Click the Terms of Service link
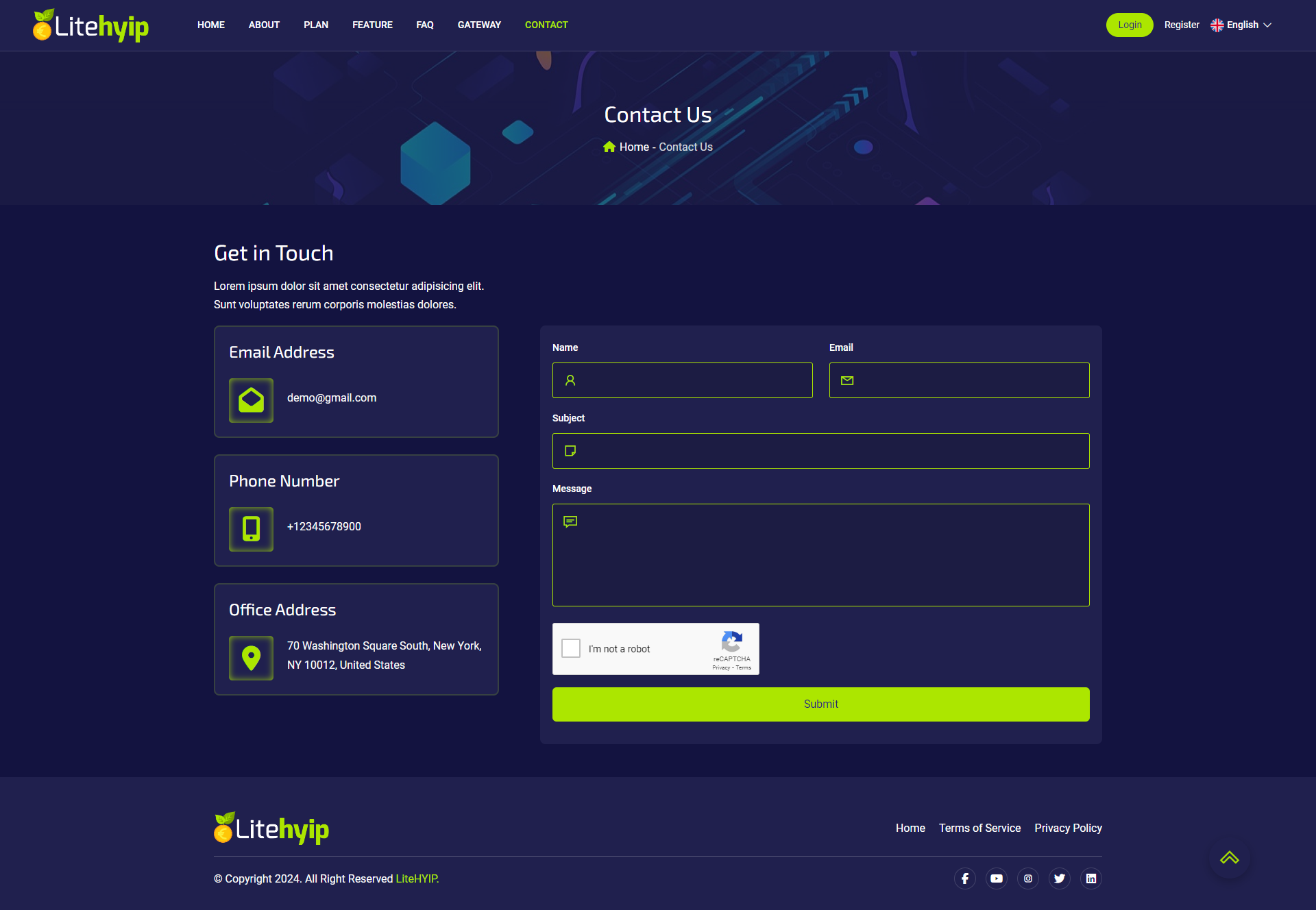Viewport: 1316px width, 910px height. [x=979, y=828]
